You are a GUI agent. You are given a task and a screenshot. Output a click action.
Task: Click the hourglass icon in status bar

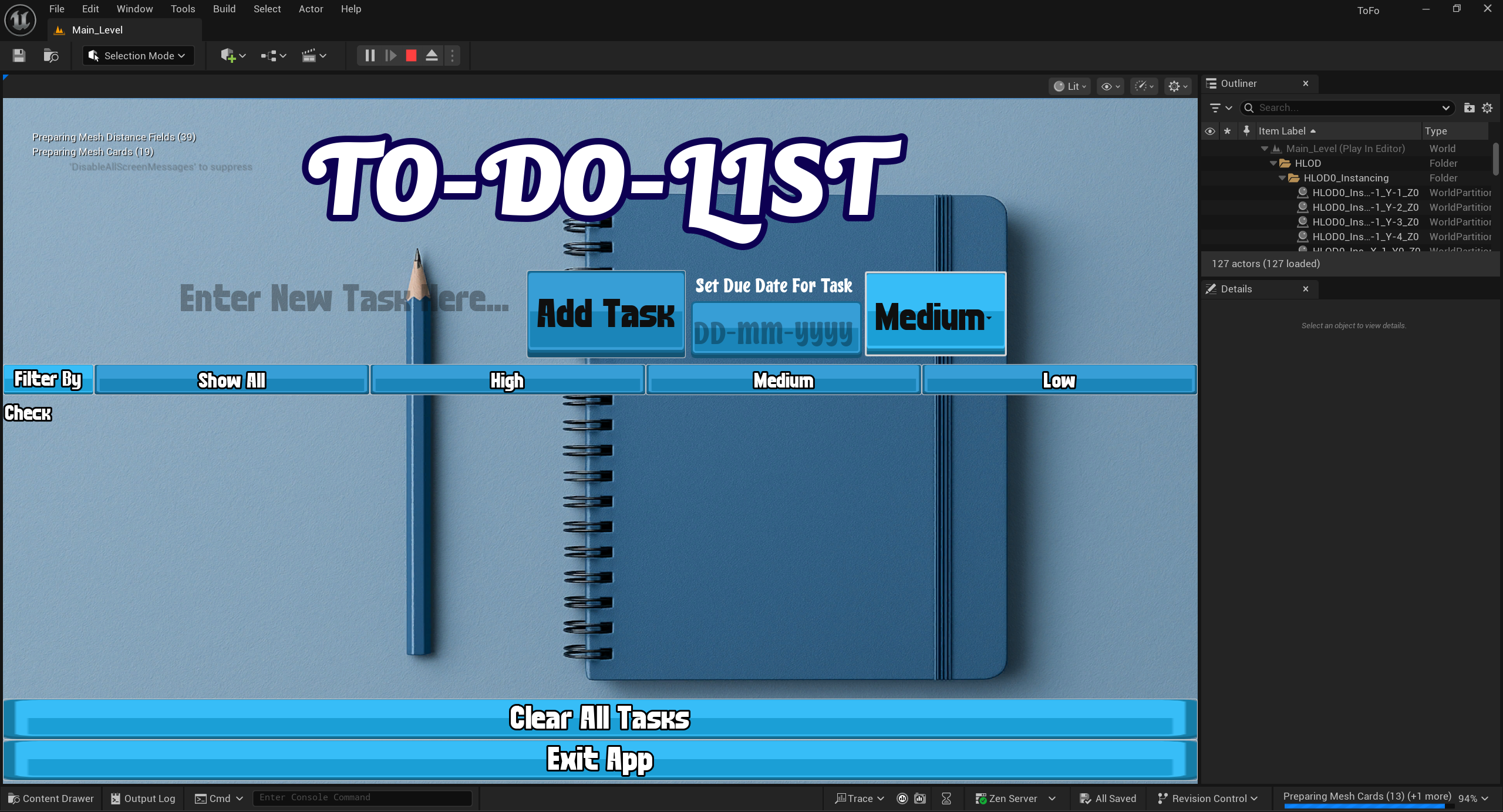coord(946,798)
